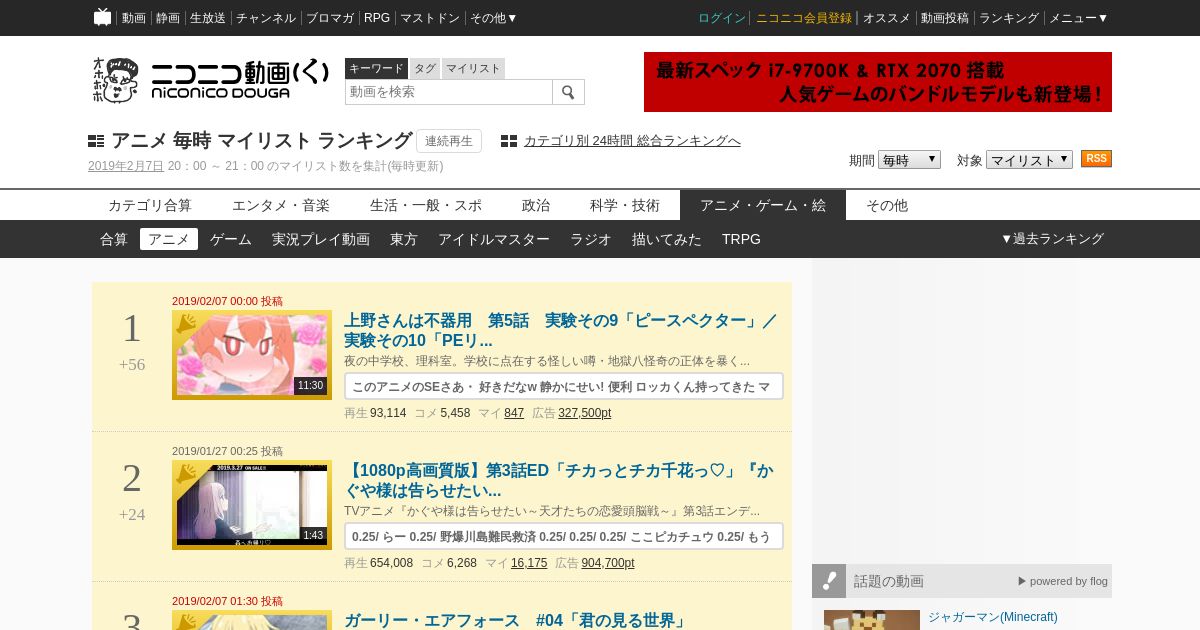Open the 対象 マイリスト dropdown

tap(1029, 160)
